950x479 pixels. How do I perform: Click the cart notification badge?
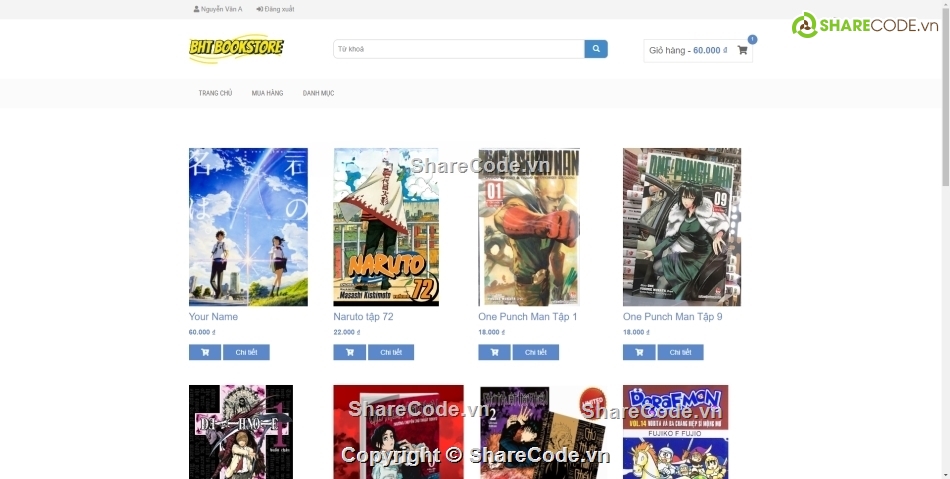(x=752, y=39)
